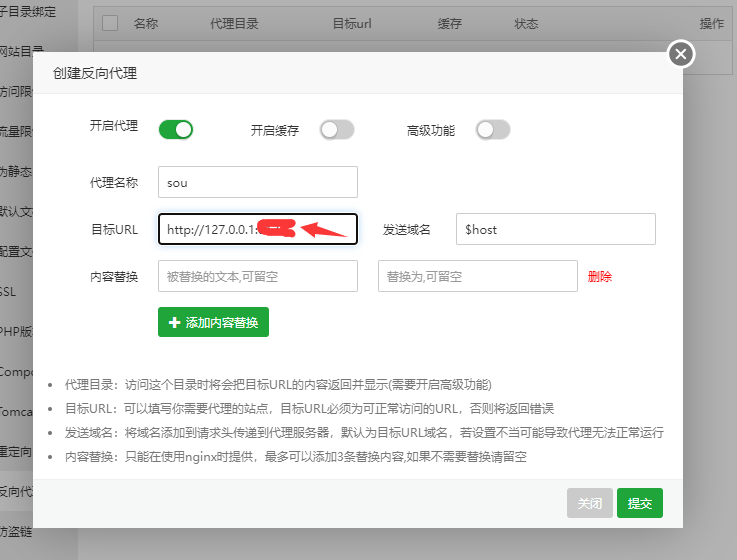Click the gray 关闭 button

589,504
